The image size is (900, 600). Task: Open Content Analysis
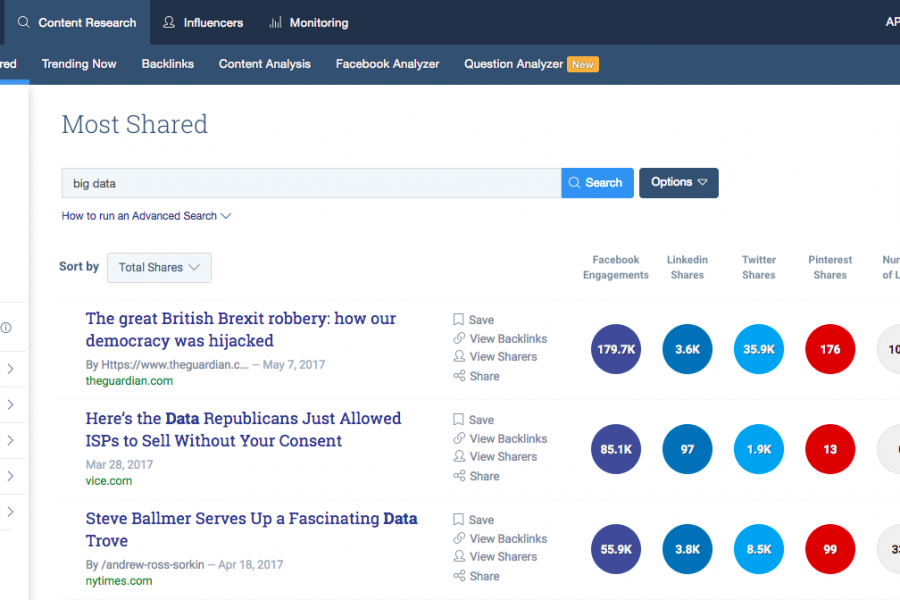click(265, 64)
